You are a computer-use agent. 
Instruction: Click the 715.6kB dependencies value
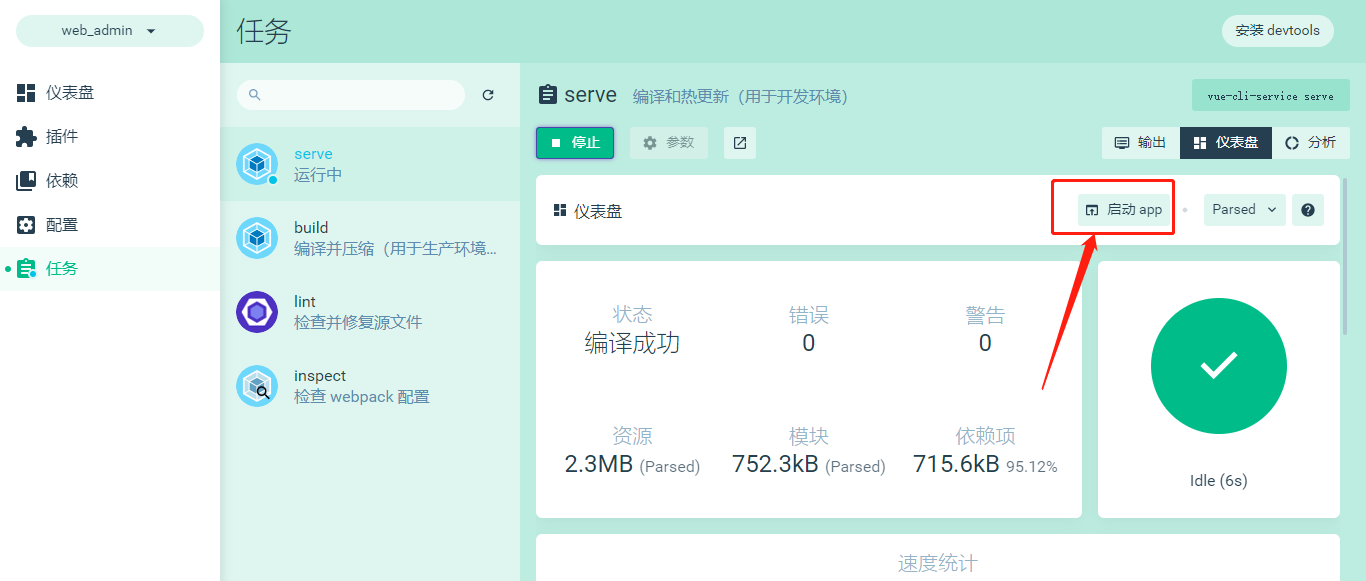(x=956, y=464)
